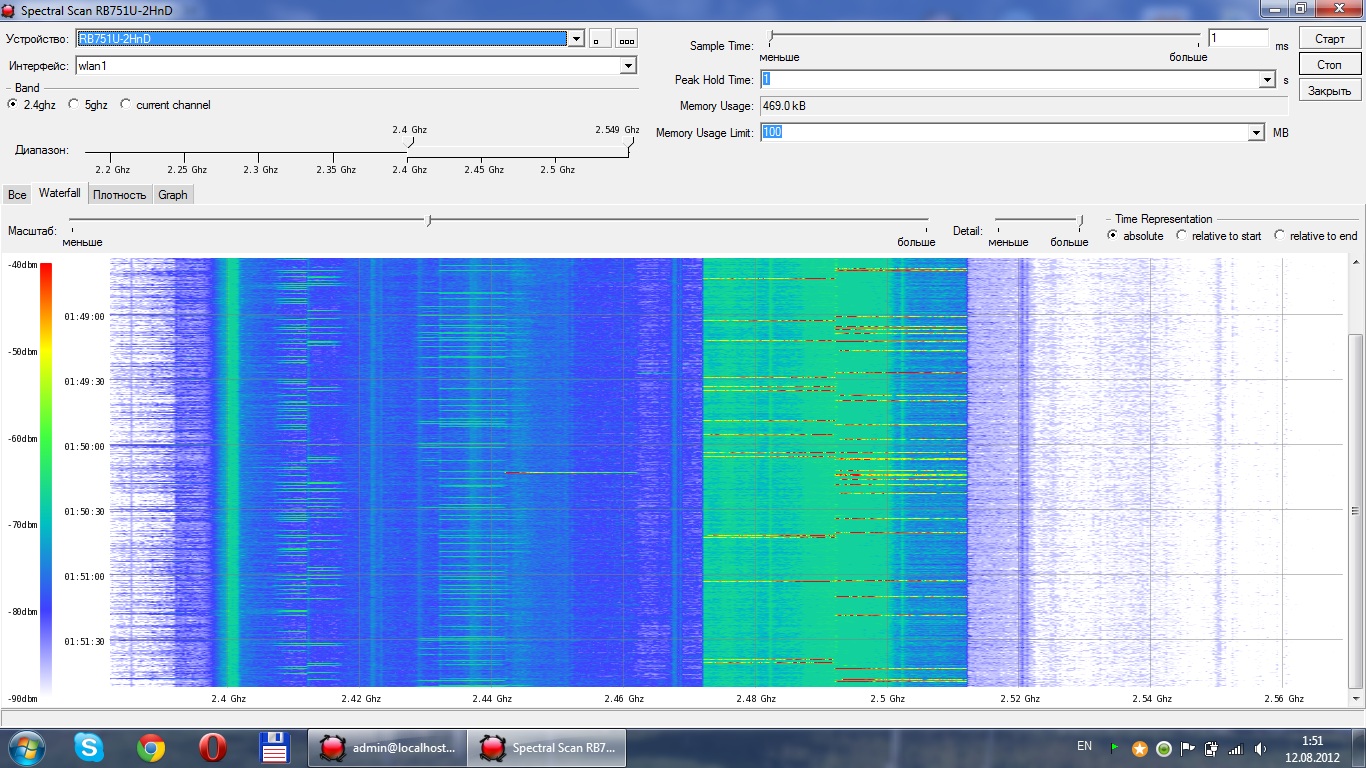The height and width of the screenshot is (768, 1366).
Task: Click the three-dot browse button beside the device field
Action: (627, 39)
